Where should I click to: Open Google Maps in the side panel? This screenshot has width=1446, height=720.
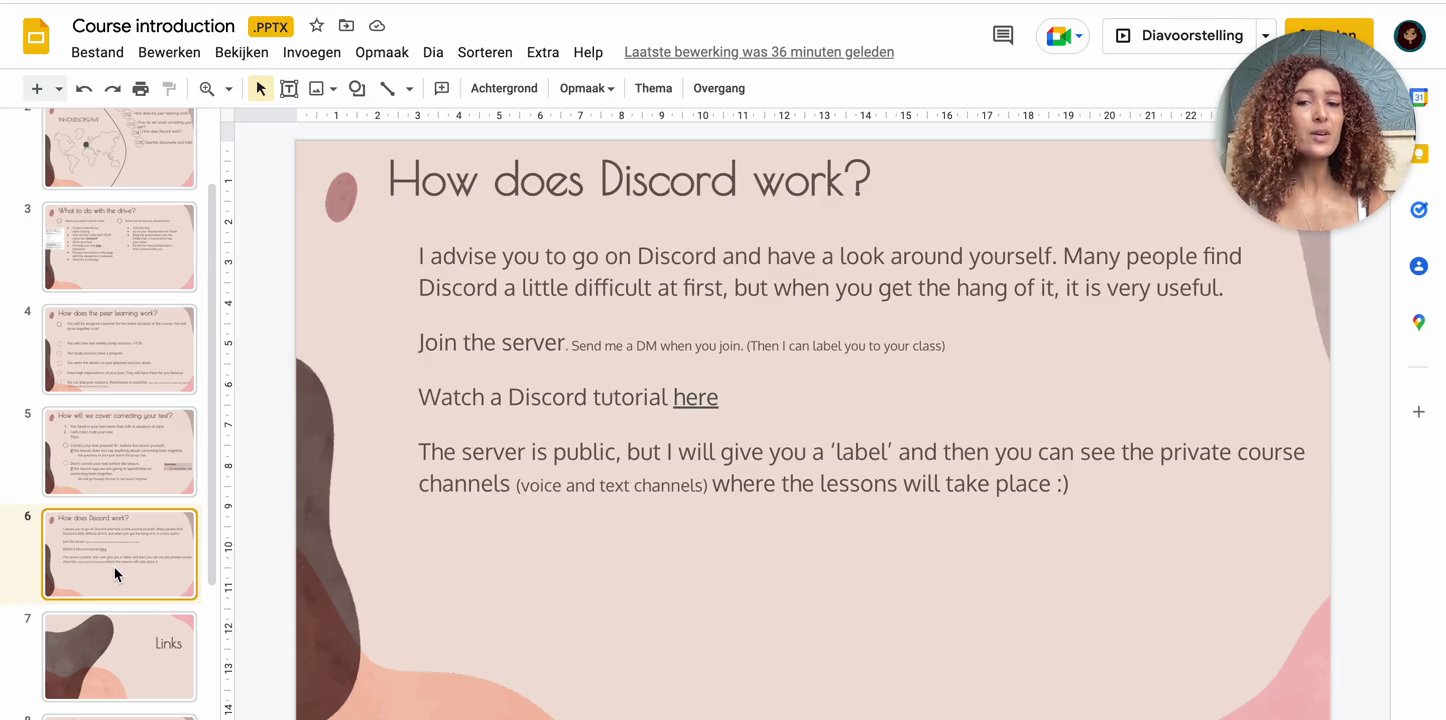[x=1419, y=322]
